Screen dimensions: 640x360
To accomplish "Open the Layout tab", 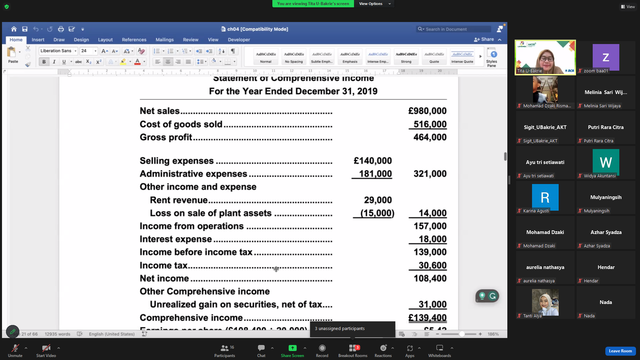I will 105,40.
